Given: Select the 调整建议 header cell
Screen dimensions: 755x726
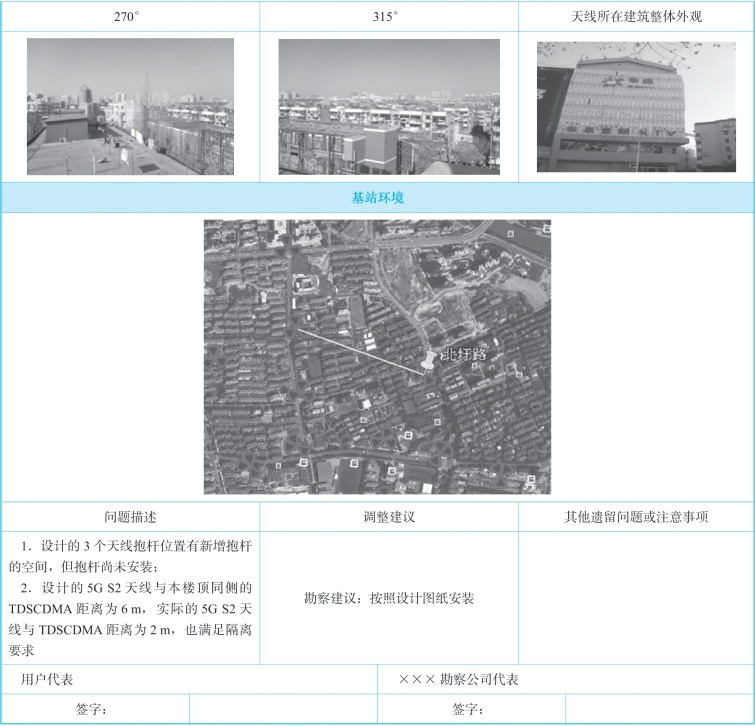Looking at the screenshot, I should point(389,517).
